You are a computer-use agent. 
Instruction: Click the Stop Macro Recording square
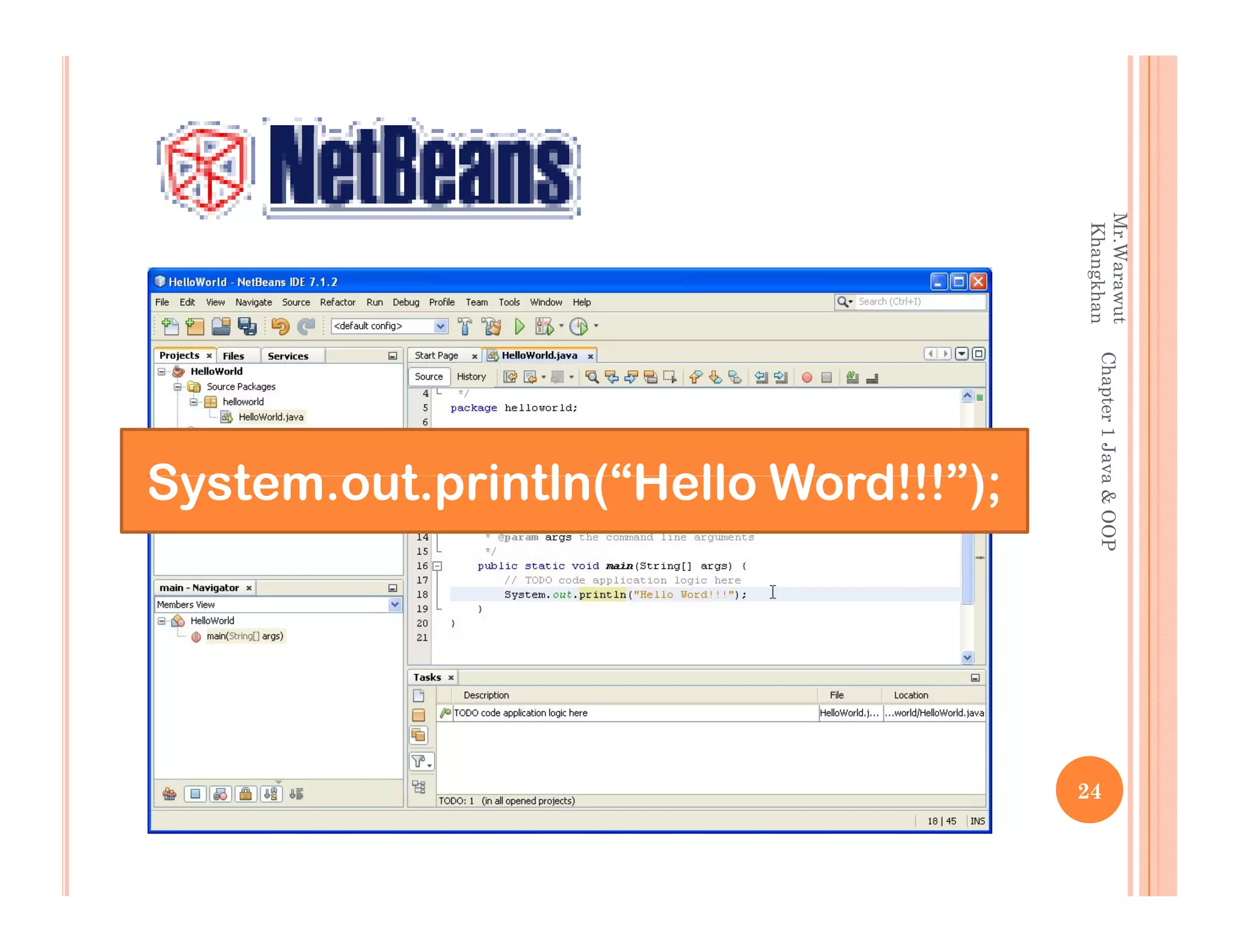tap(827, 377)
